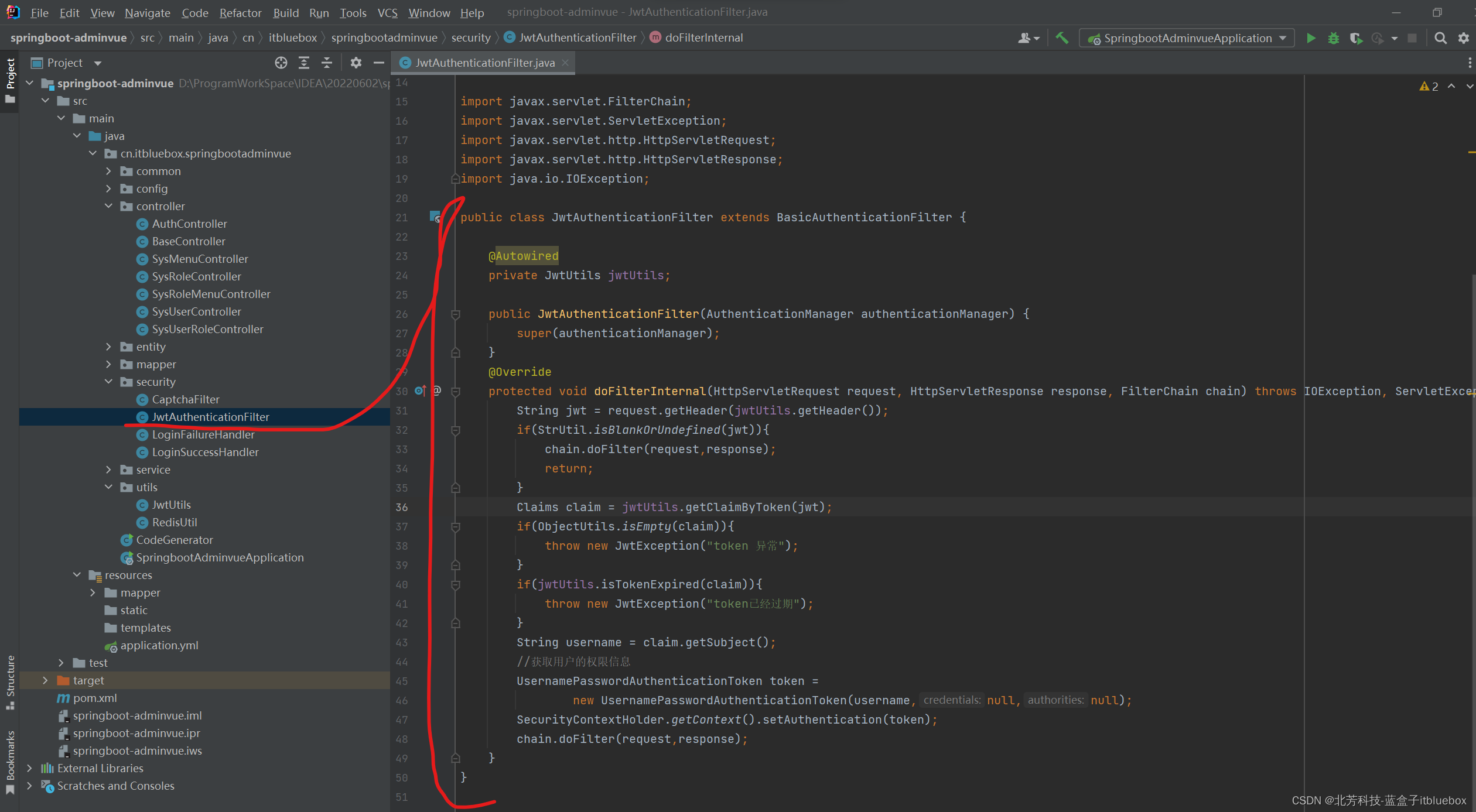Open Project panel gear options
The height and width of the screenshot is (812, 1476).
pos(356,63)
